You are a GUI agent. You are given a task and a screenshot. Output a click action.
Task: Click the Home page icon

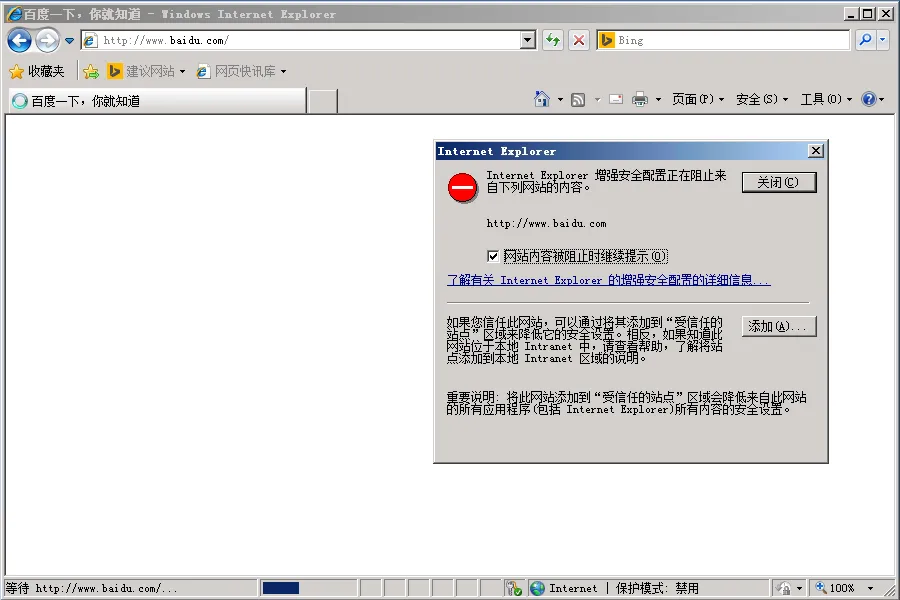[x=542, y=99]
